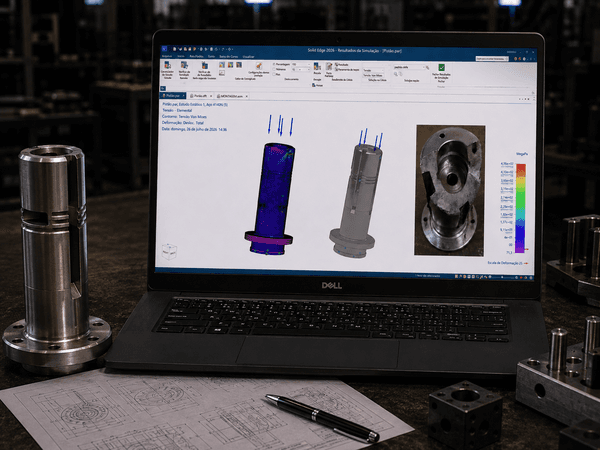Click the view orientation cube in the viewport
Viewport: 600px width, 450px height.
pyautogui.click(x=169, y=252)
